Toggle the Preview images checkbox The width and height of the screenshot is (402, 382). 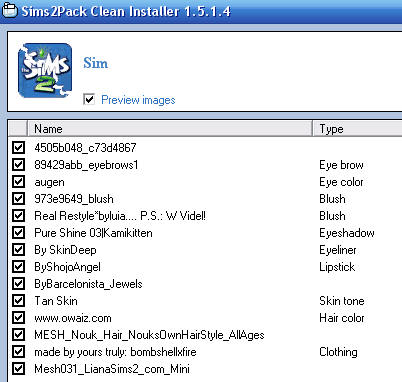tap(89, 99)
